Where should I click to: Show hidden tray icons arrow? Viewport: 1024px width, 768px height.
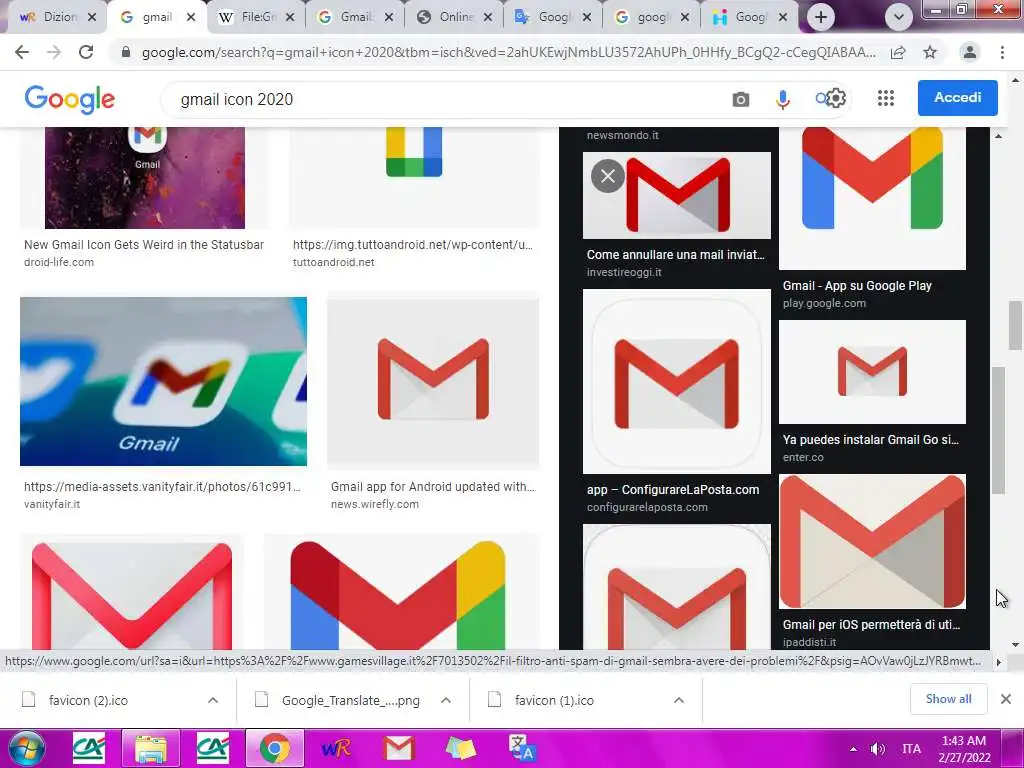pyautogui.click(x=854, y=749)
